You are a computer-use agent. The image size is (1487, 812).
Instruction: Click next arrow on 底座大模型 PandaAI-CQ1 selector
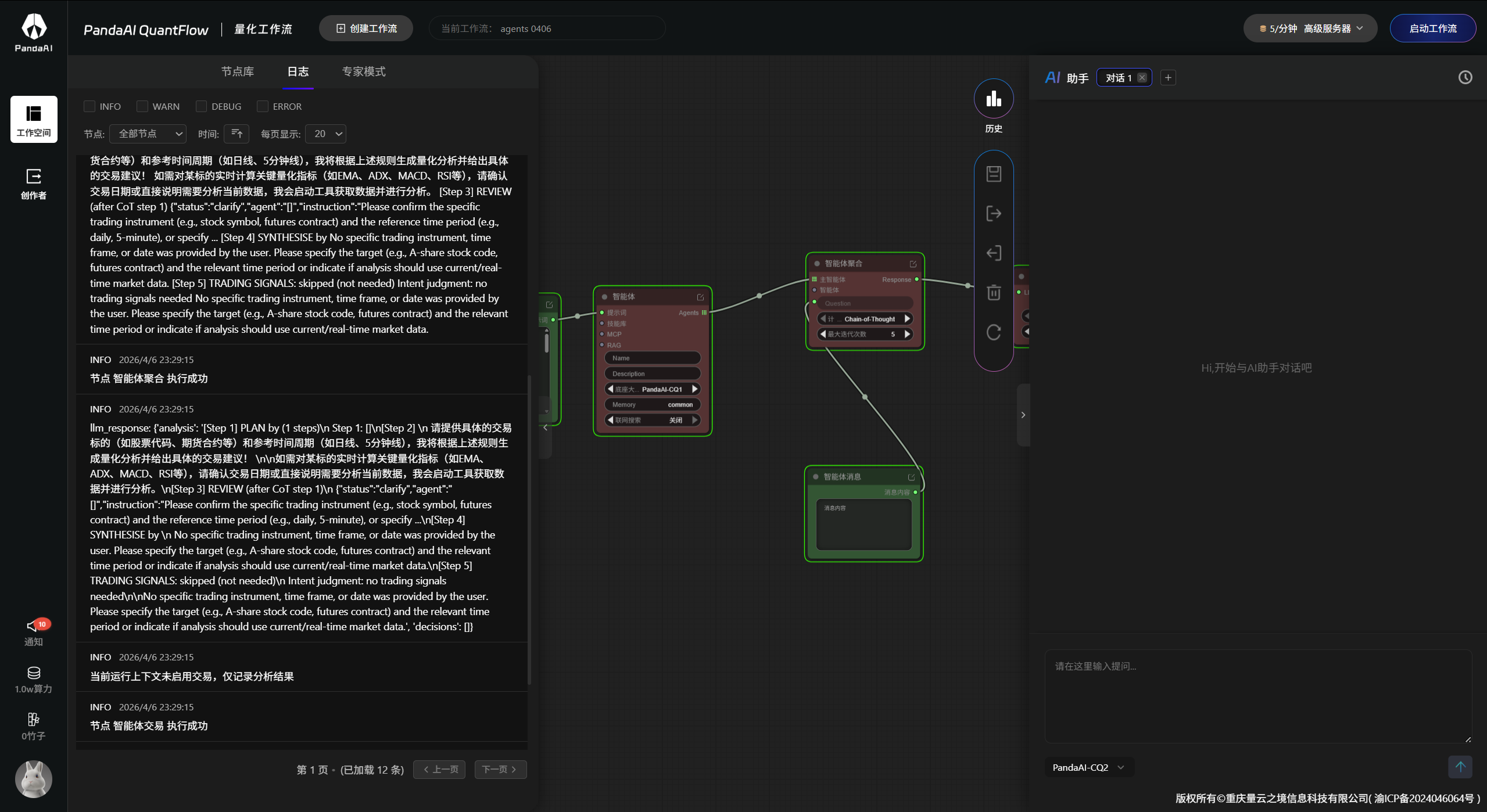coord(694,389)
